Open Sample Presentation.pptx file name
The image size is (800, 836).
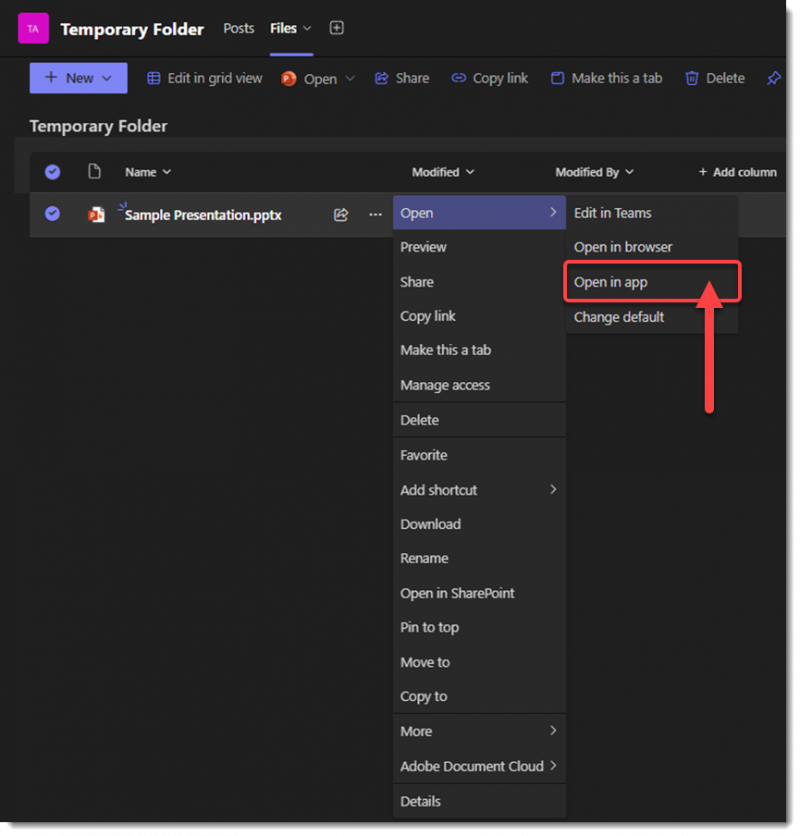tap(203, 214)
